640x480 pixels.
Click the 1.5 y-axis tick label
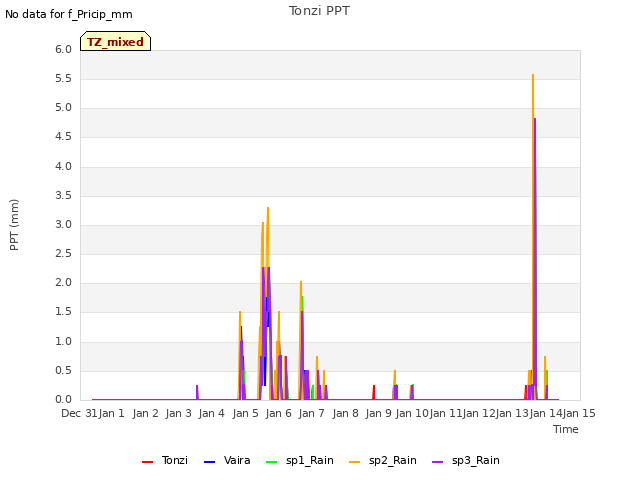(63, 312)
